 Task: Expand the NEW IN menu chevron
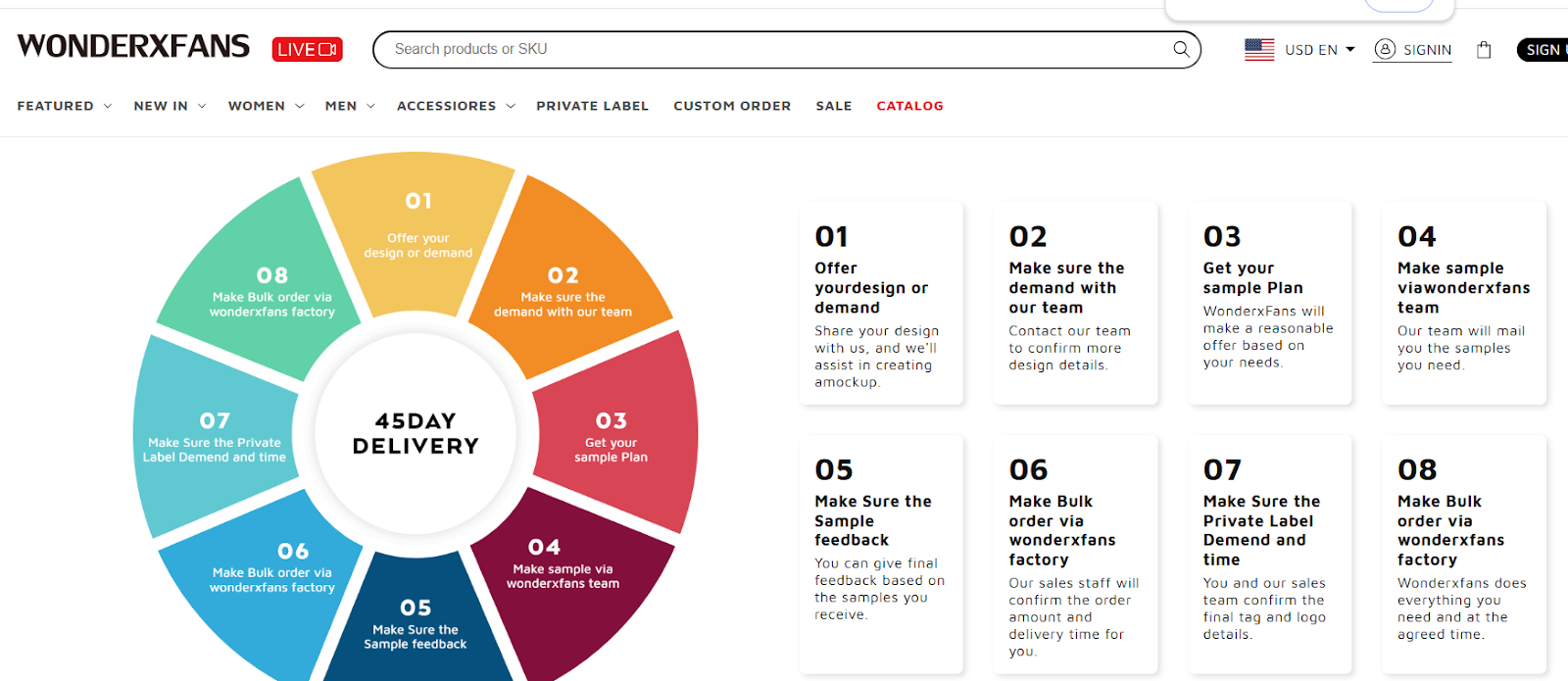[x=202, y=106]
